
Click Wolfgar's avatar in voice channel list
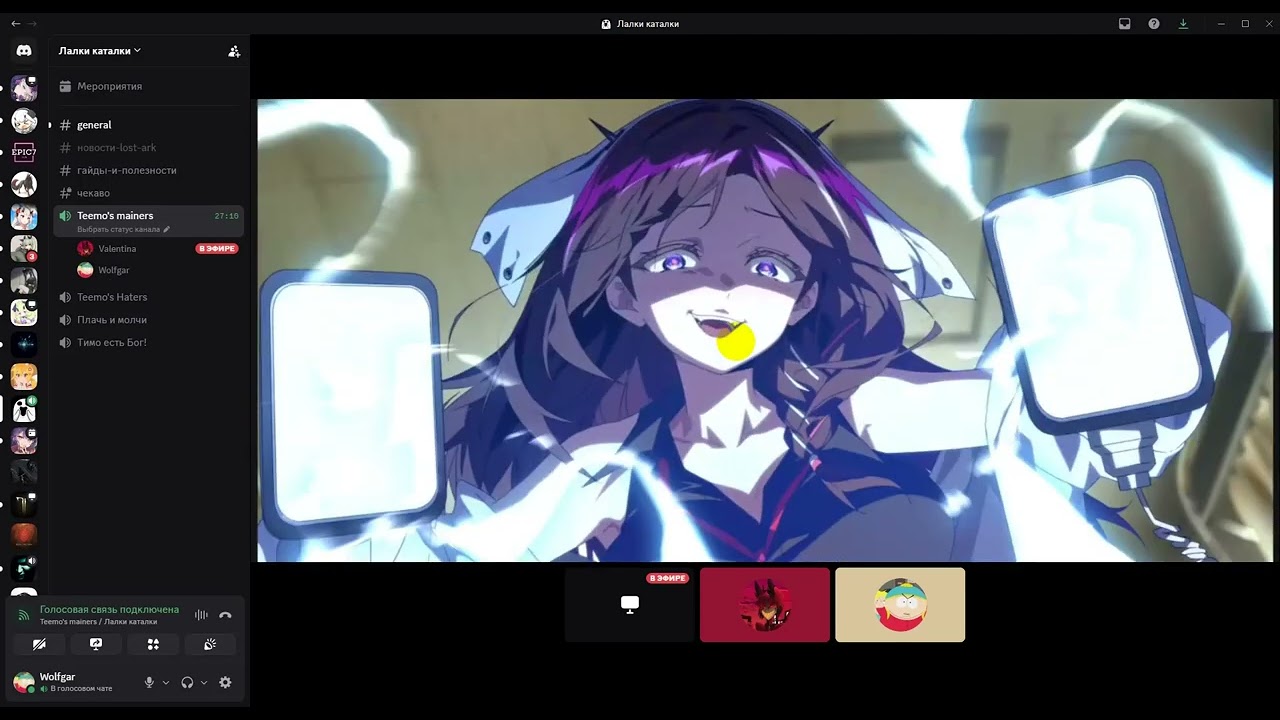(85, 270)
